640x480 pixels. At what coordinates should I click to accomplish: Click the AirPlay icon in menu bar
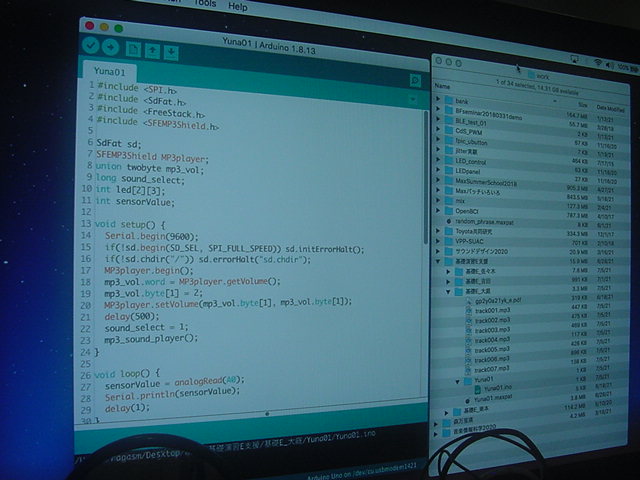click(574, 60)
